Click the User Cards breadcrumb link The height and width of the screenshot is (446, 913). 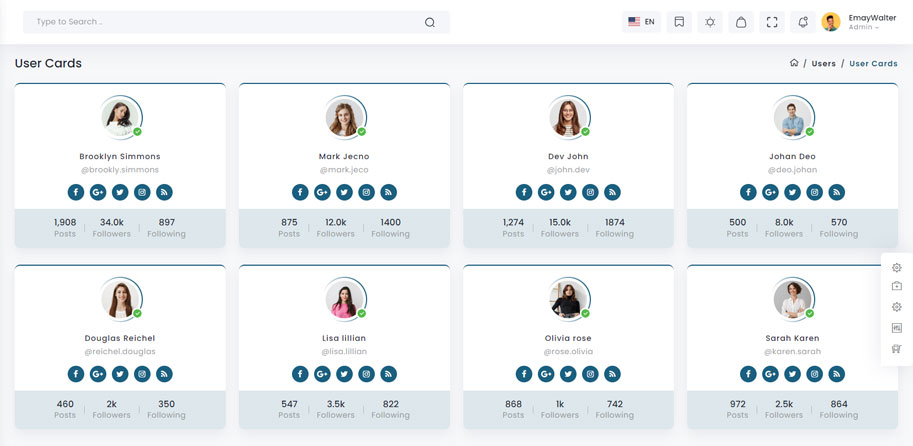(873, 63)
